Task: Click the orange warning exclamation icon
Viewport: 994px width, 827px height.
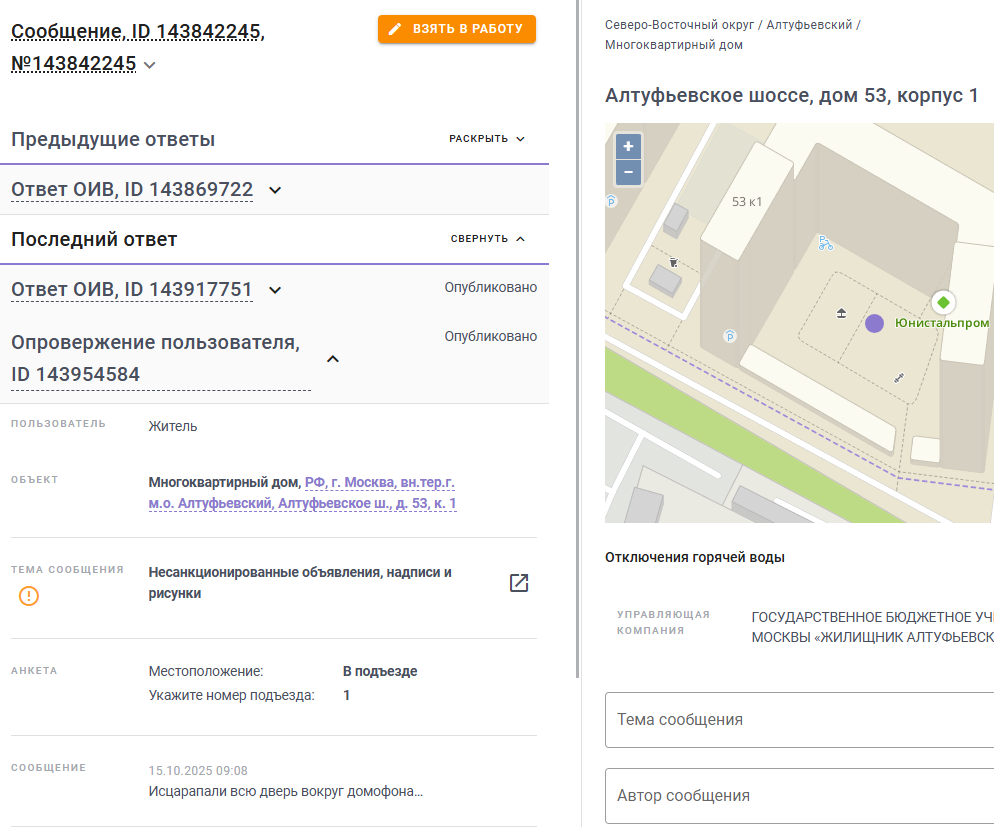Action: (x=29, y=596)
